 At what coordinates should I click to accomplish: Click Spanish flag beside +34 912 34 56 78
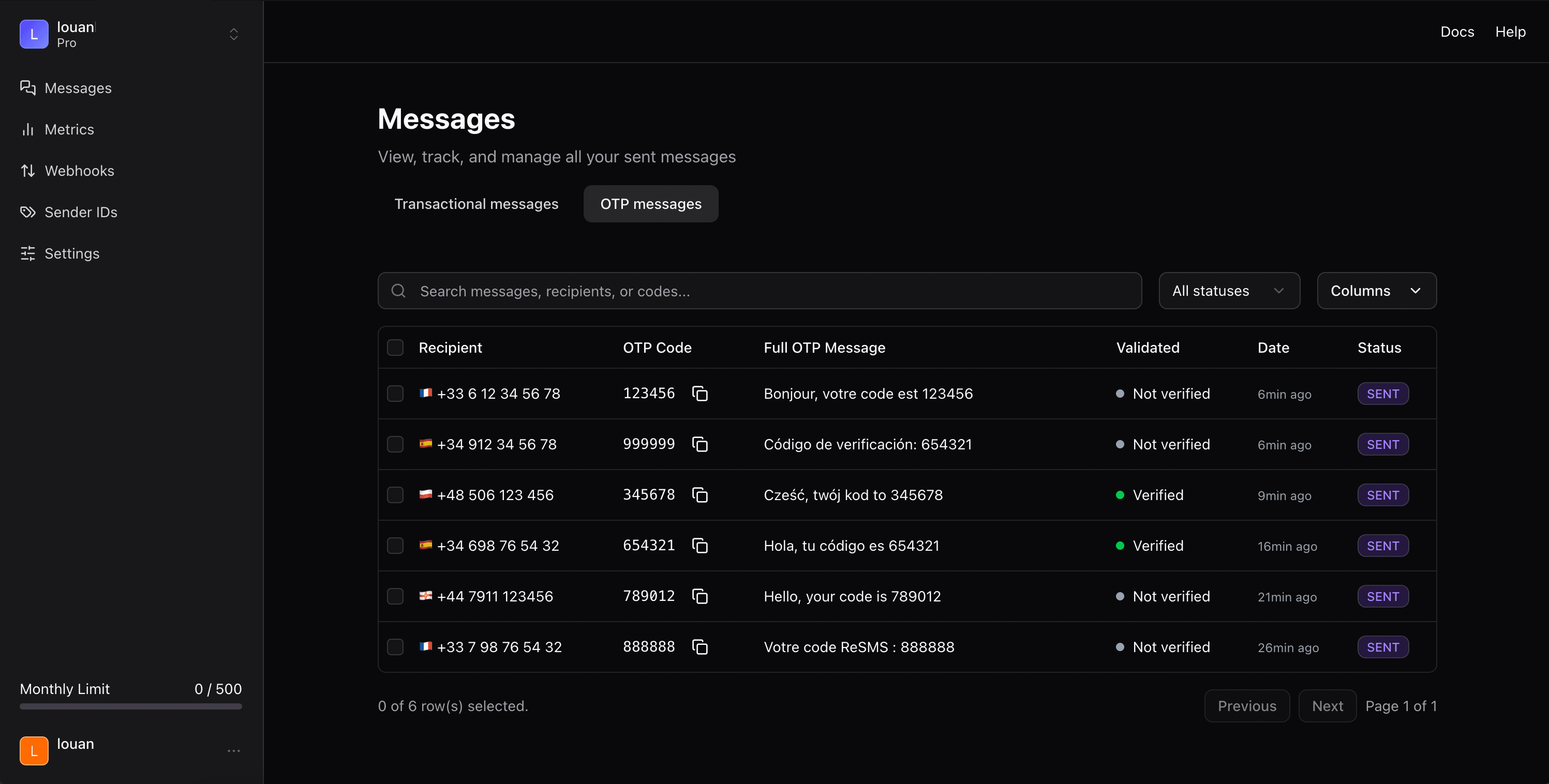click(x=426, y=444)
